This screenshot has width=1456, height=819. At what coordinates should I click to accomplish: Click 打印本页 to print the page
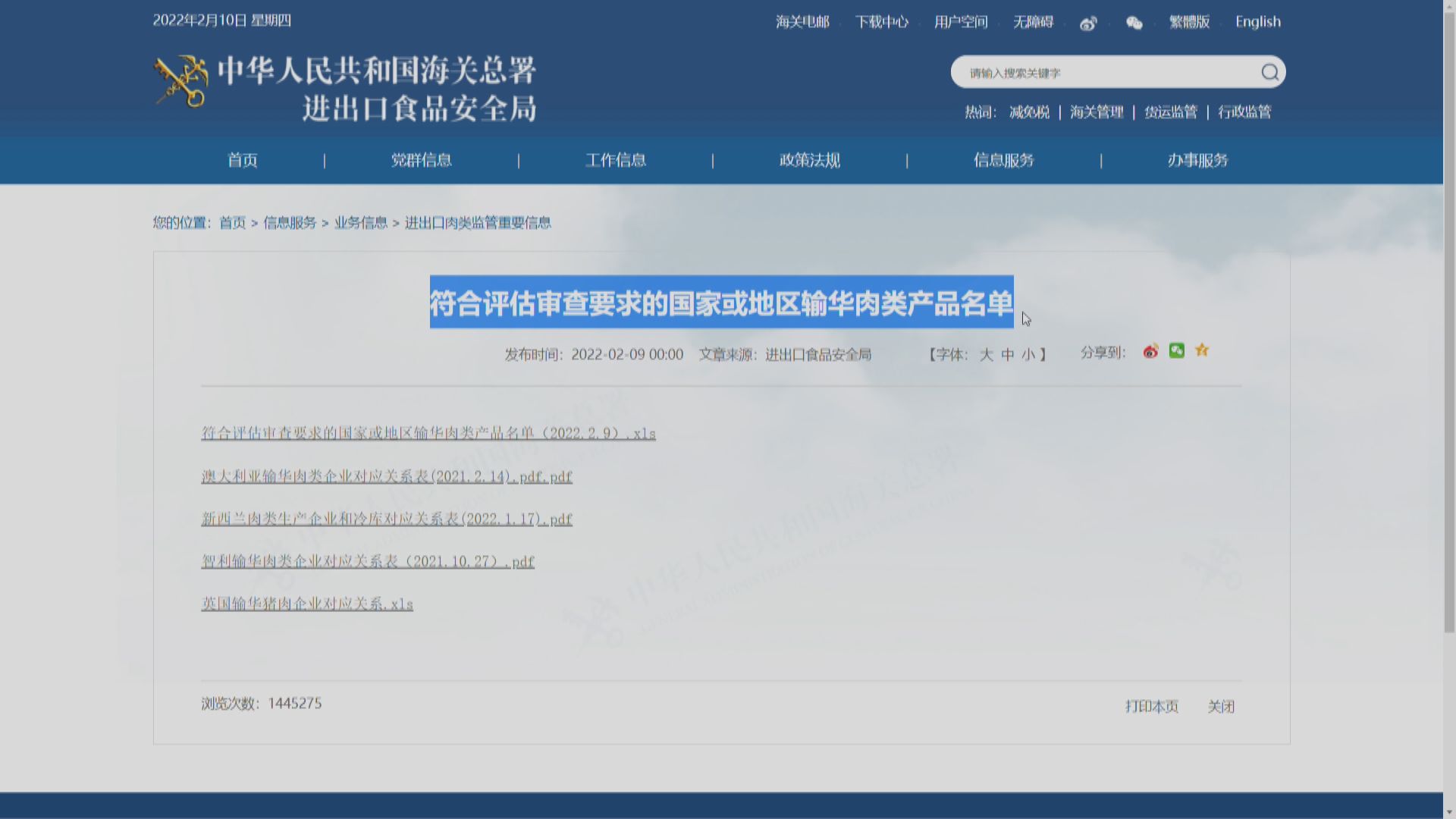(x=1152, y=706)
